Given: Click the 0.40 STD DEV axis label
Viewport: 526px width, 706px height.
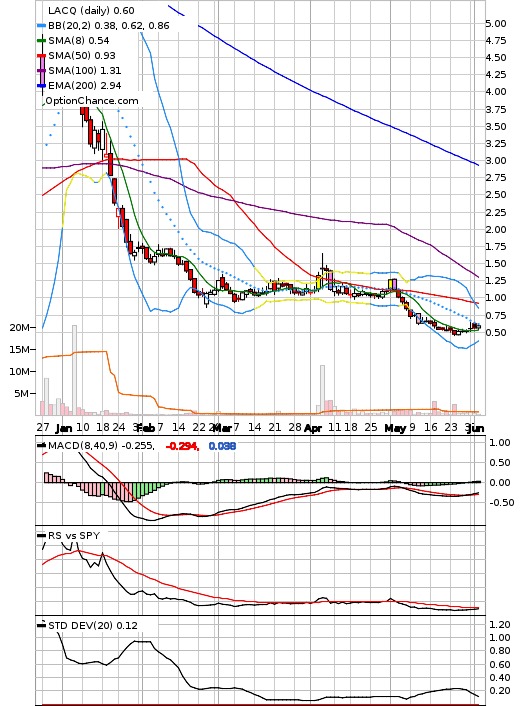Looking at the screenshot, I should (500, 678).
